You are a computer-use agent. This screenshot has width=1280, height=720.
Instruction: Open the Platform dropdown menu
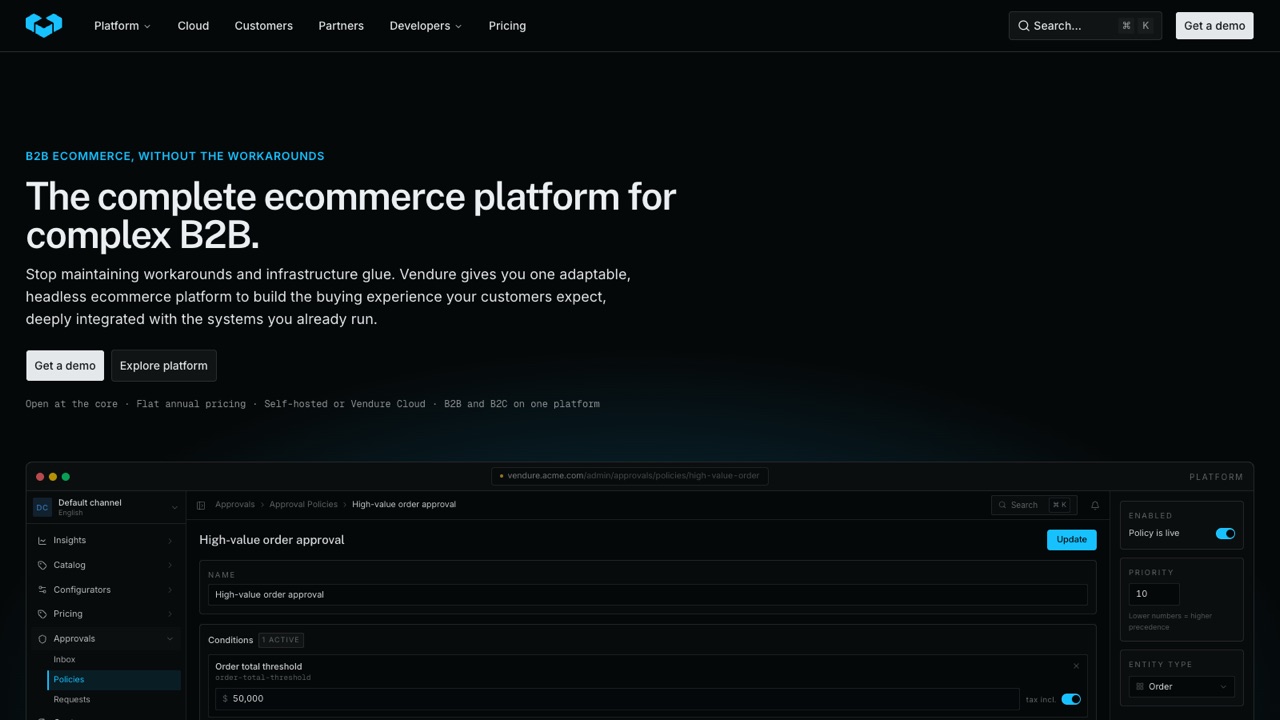point(122,26)
